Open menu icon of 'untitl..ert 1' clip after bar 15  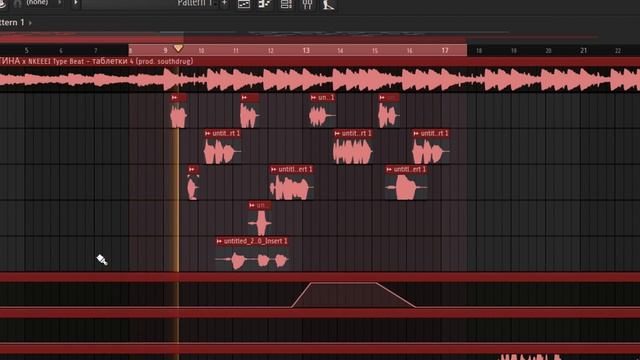tap(389, 169)
